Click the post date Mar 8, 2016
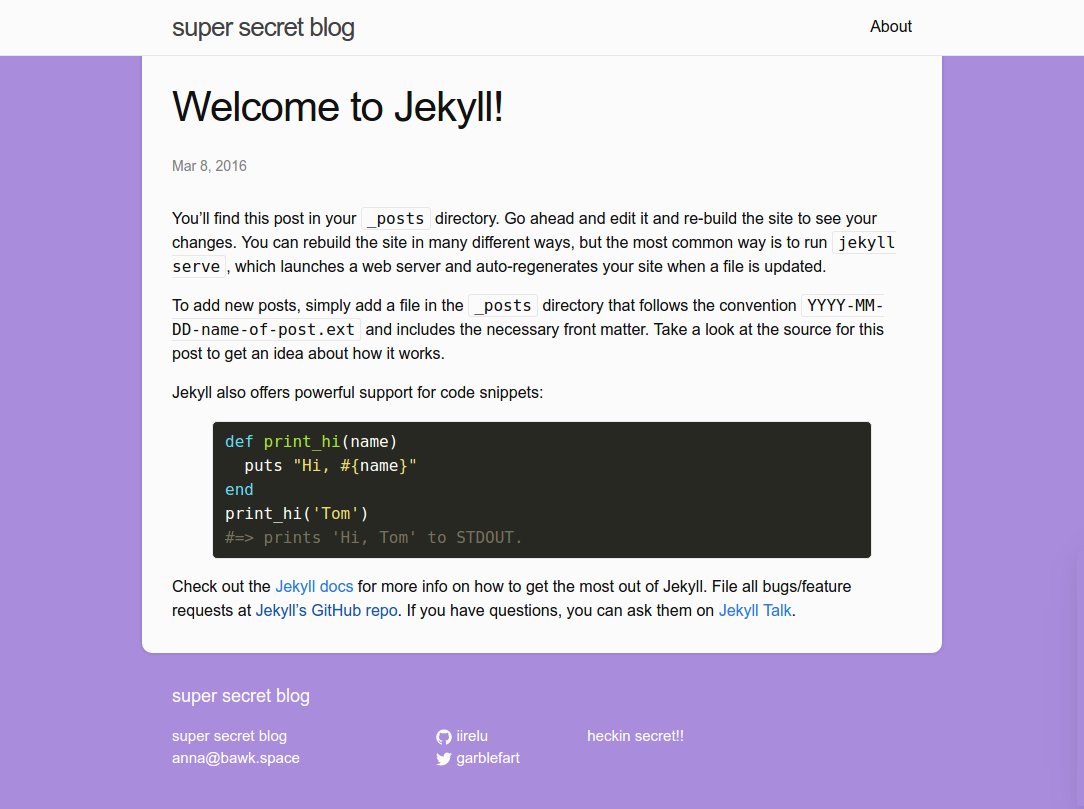The width and height of the screenshot is (1084, 809). [209, 166]
